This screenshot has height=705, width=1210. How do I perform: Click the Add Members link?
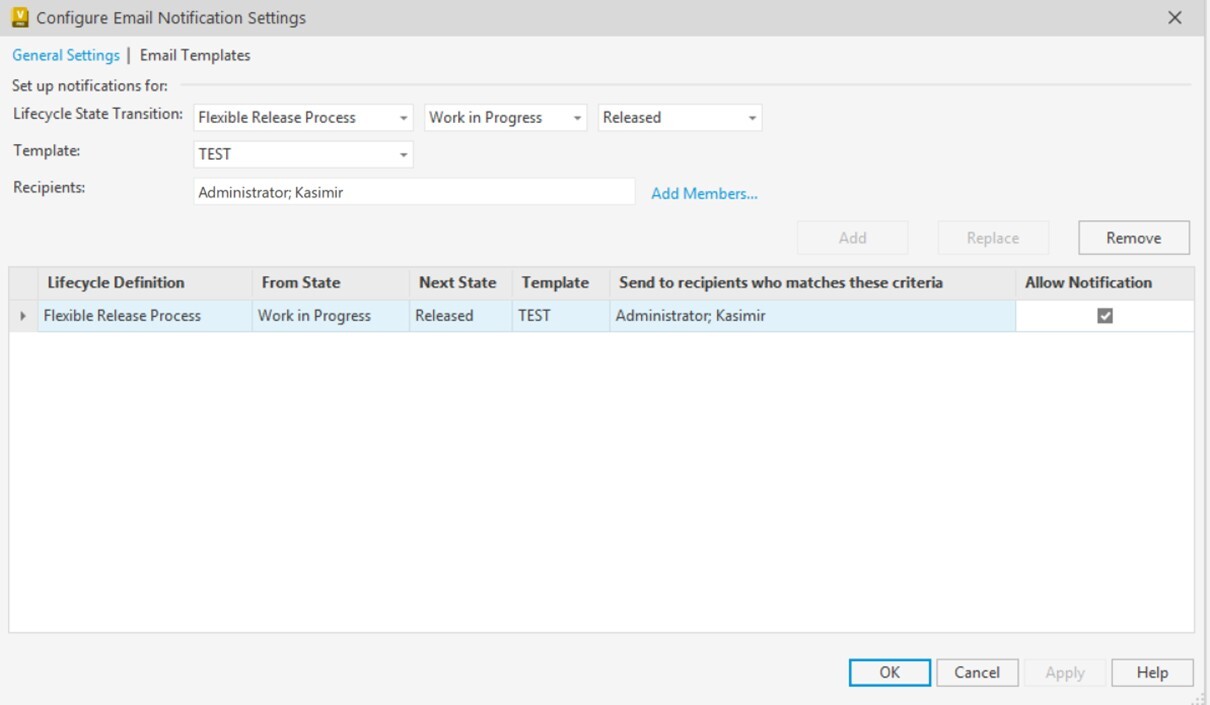704,194
